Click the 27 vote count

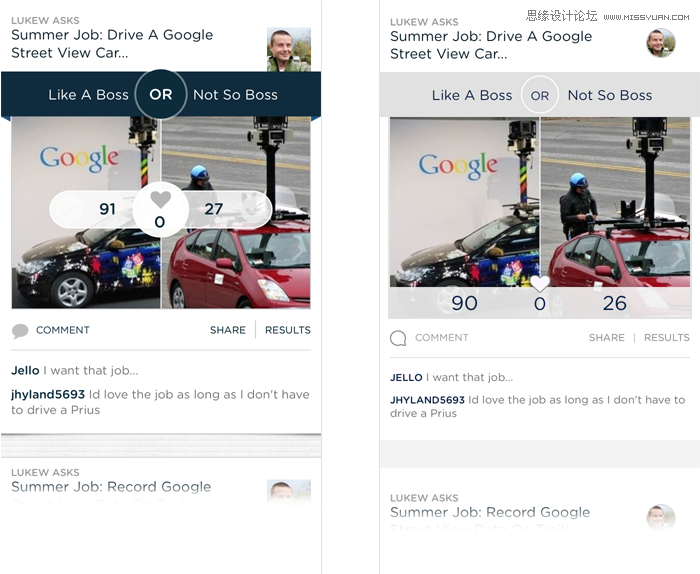[213, 209]
